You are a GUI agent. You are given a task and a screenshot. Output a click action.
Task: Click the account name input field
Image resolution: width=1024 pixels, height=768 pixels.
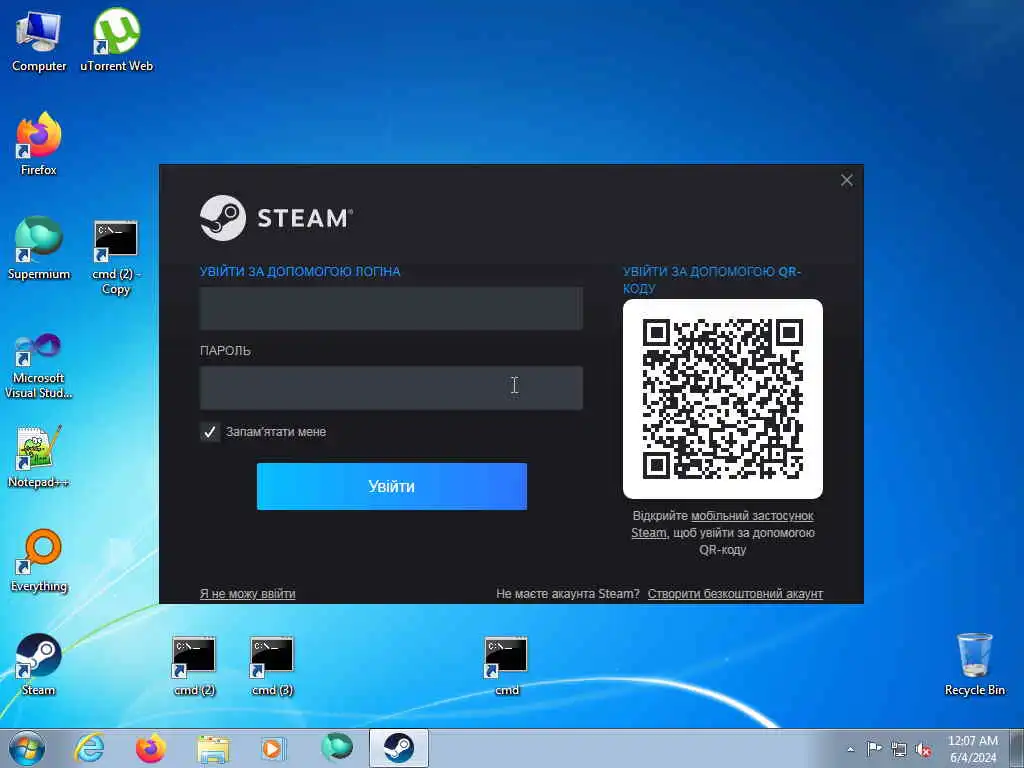click(391, 308)
